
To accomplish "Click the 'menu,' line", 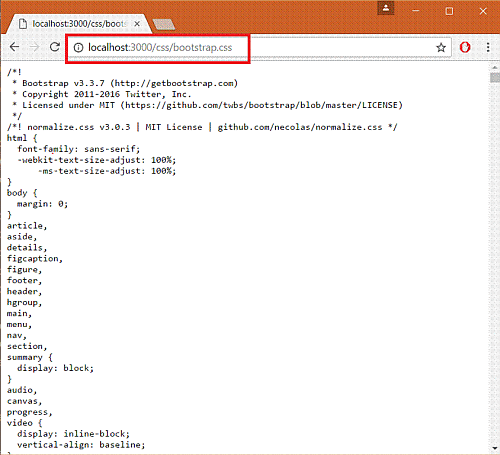I will [x=19, y=325].
